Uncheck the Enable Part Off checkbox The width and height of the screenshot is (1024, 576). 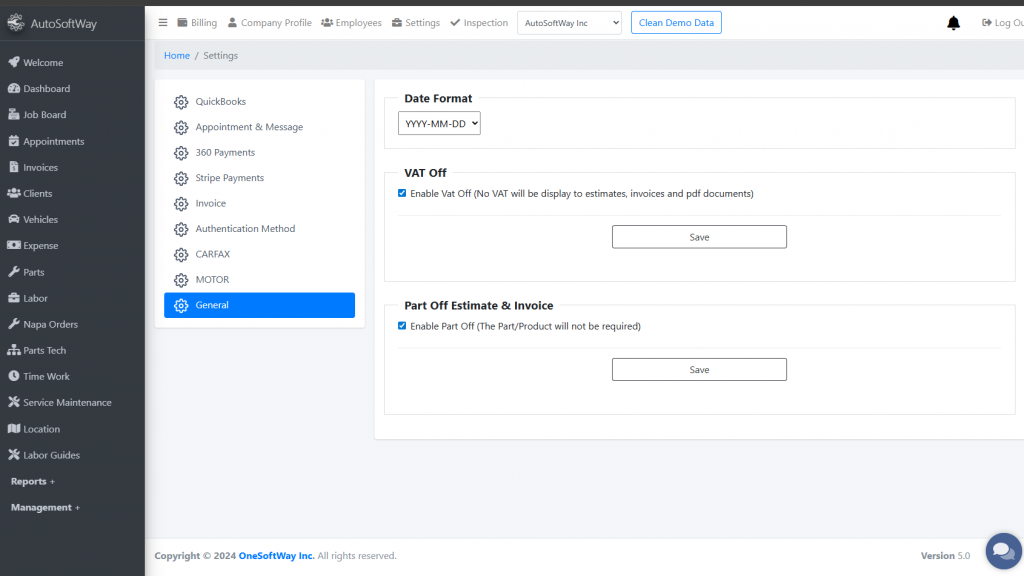(x=402, y=326)
